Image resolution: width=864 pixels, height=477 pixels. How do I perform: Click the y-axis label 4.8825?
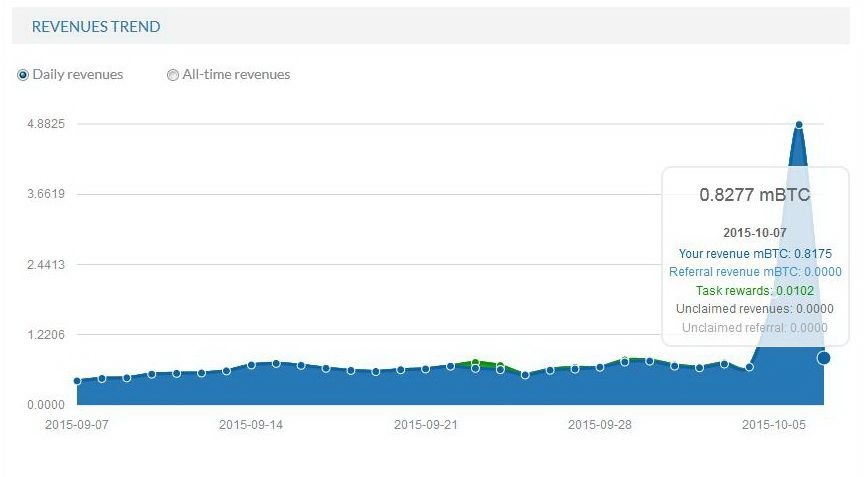pos(46,124)
